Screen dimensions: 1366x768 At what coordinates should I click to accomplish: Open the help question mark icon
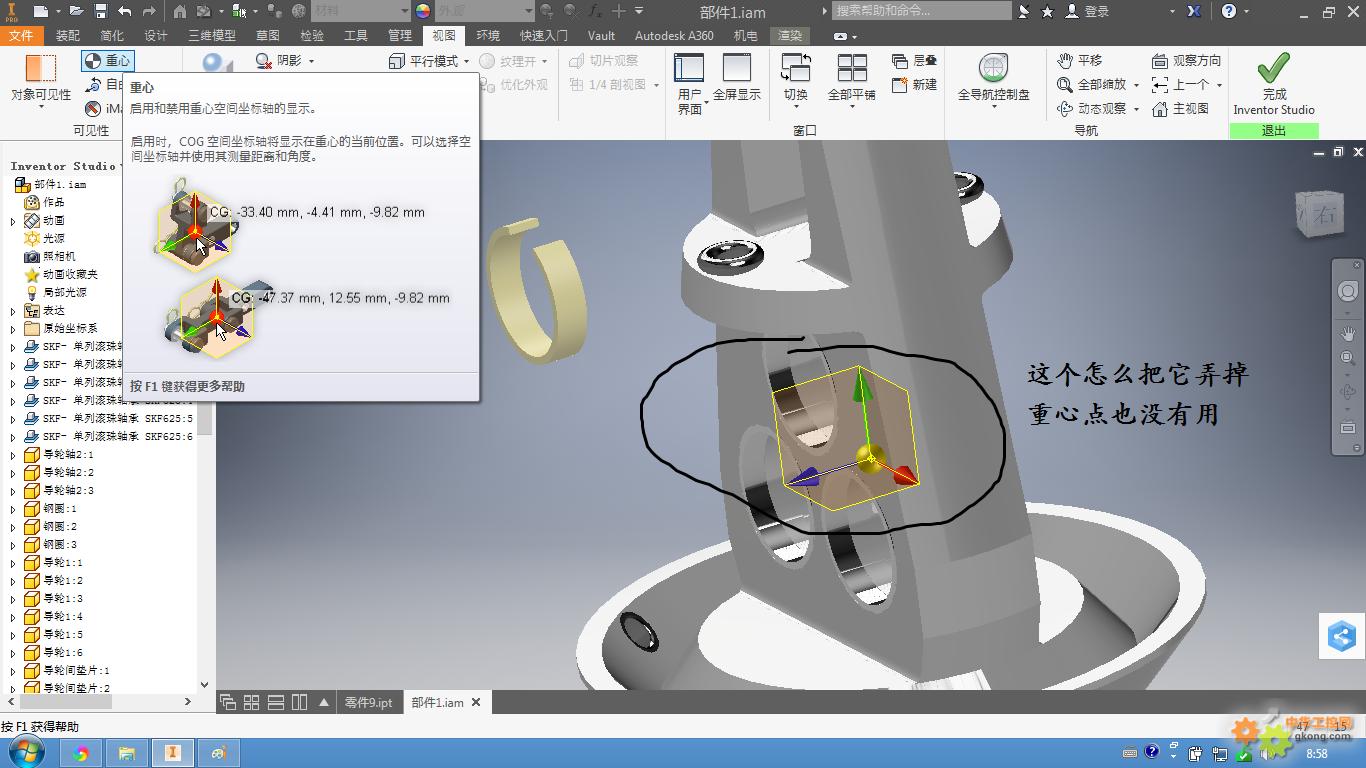[1230, 11]
